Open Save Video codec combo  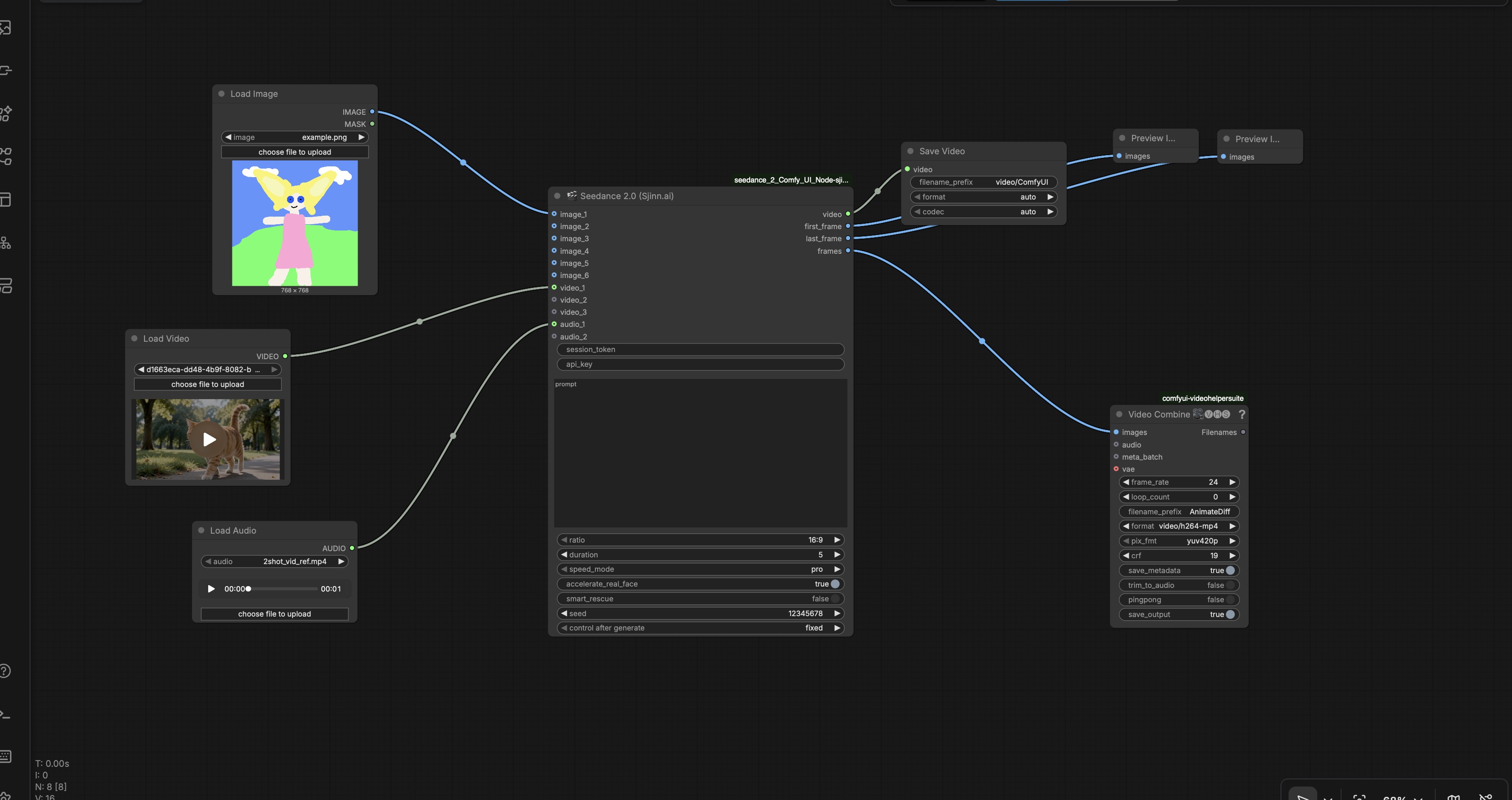click(984, 212)
